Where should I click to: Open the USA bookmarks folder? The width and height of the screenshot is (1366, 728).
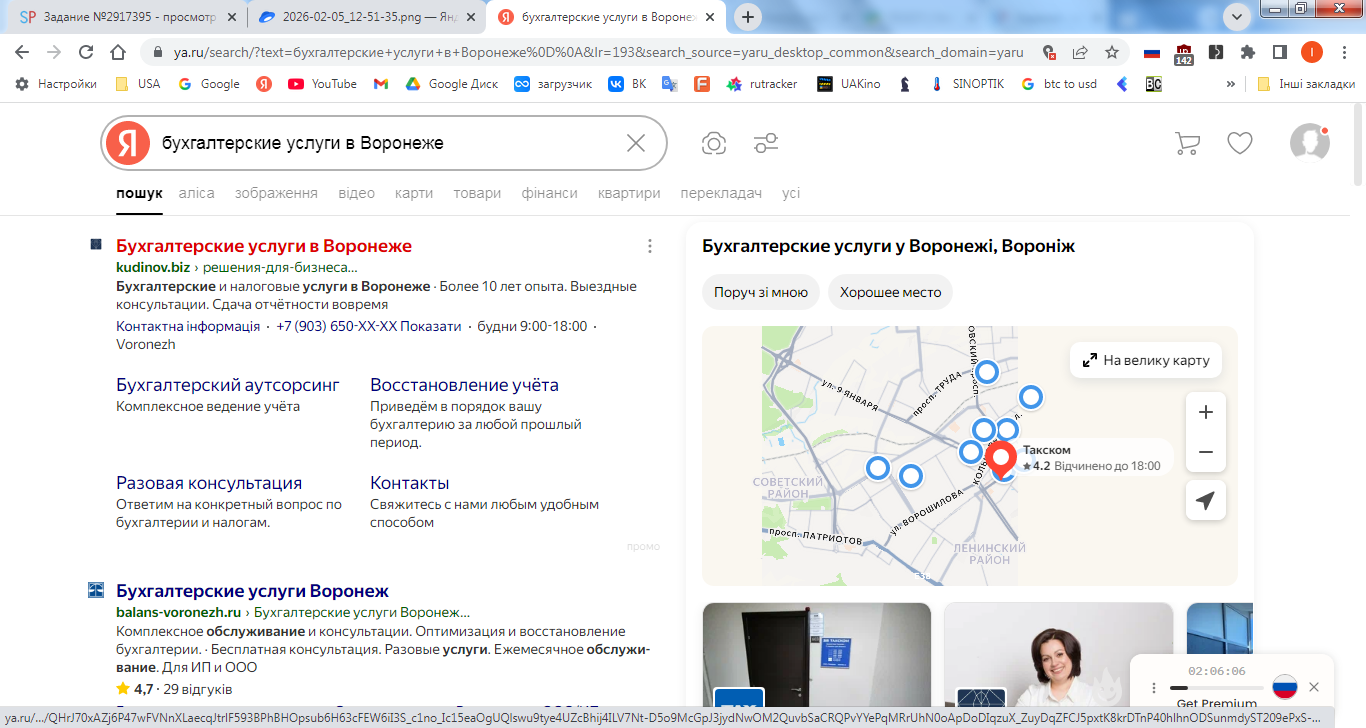[137, 84]
